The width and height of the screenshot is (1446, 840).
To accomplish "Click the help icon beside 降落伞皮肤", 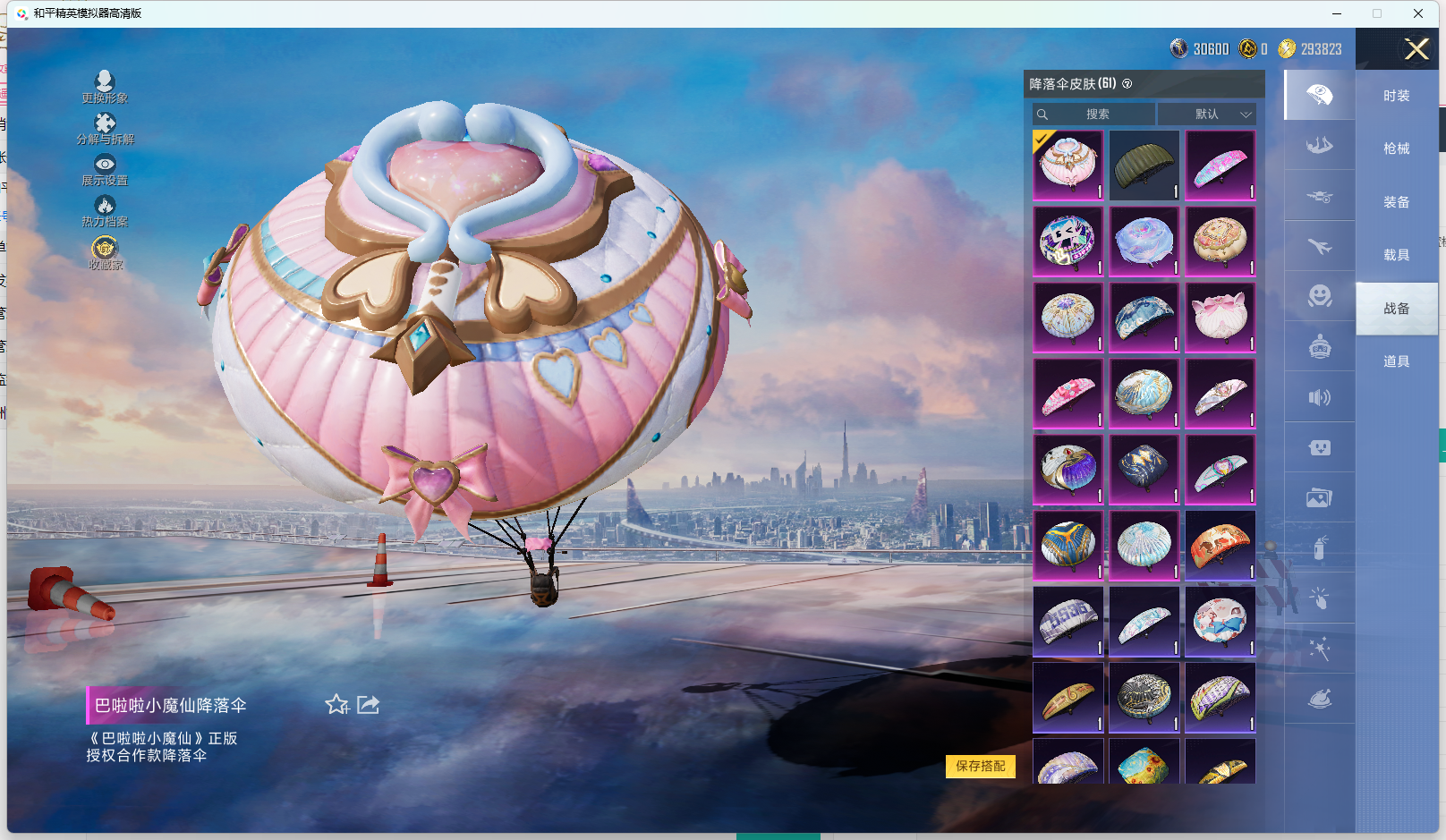I will [1127, 84].
